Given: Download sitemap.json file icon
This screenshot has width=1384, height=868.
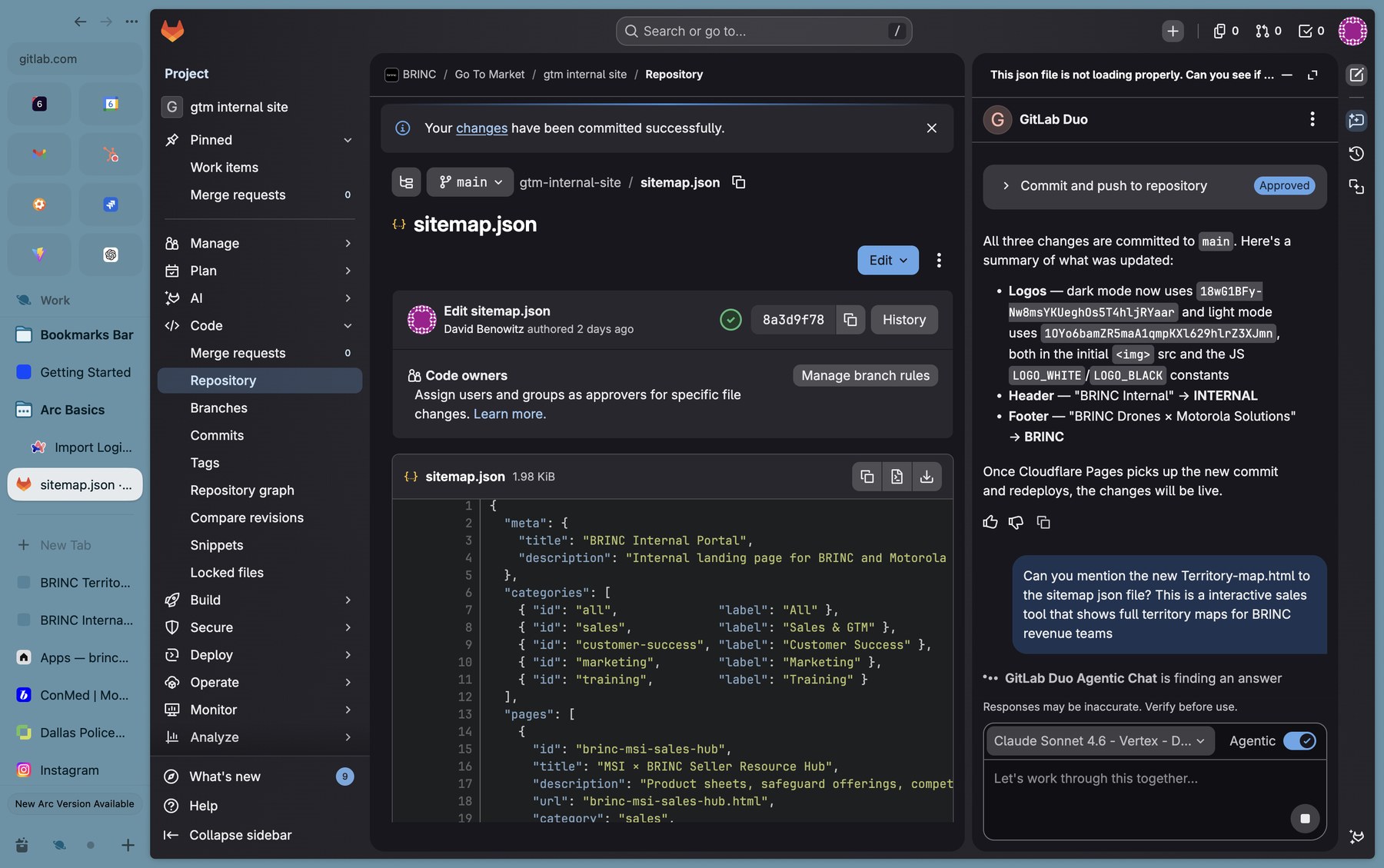Looking at the screenshot, I should [927, 477].
